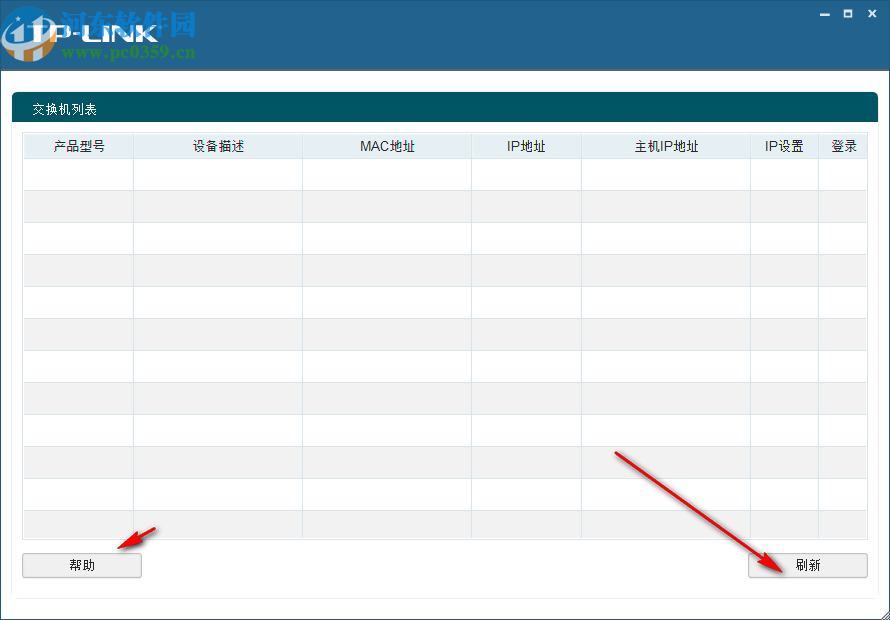The width and height of the screenshot is (890, 620).
Task: Click the IP设置 column header
Action: (784, 146)
